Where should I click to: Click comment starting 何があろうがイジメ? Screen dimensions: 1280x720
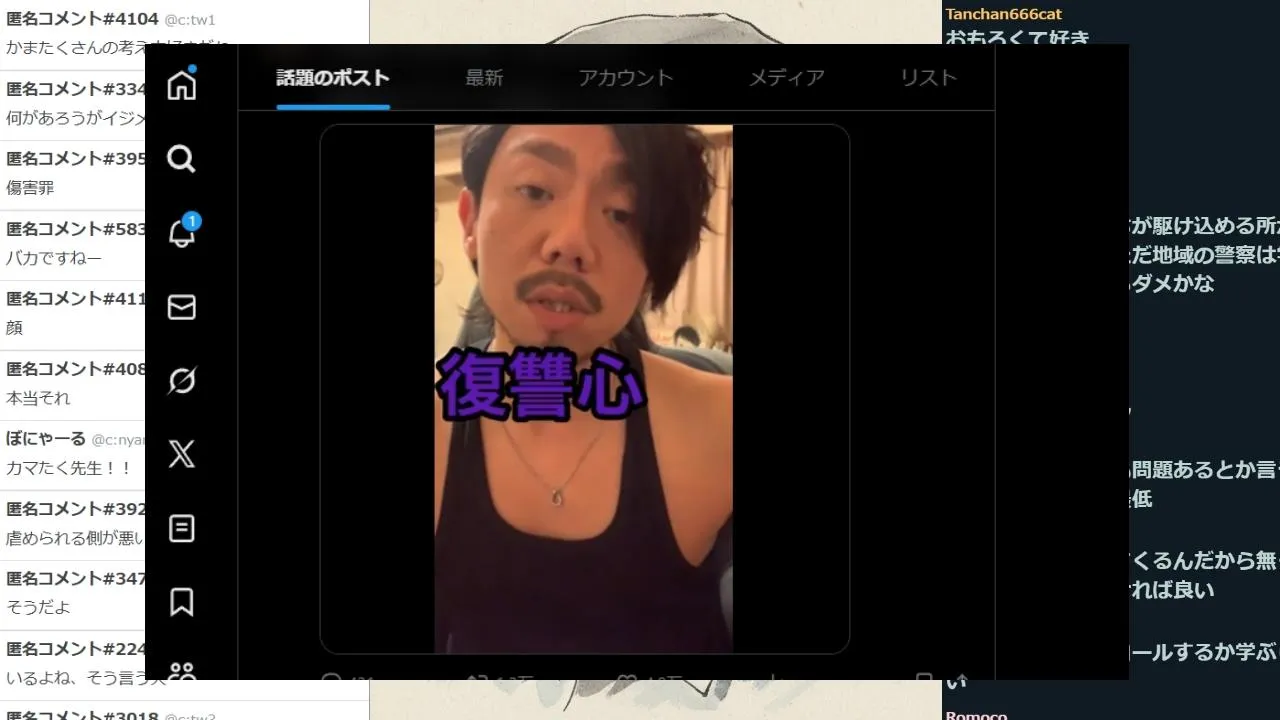click(x=76, y=117)
